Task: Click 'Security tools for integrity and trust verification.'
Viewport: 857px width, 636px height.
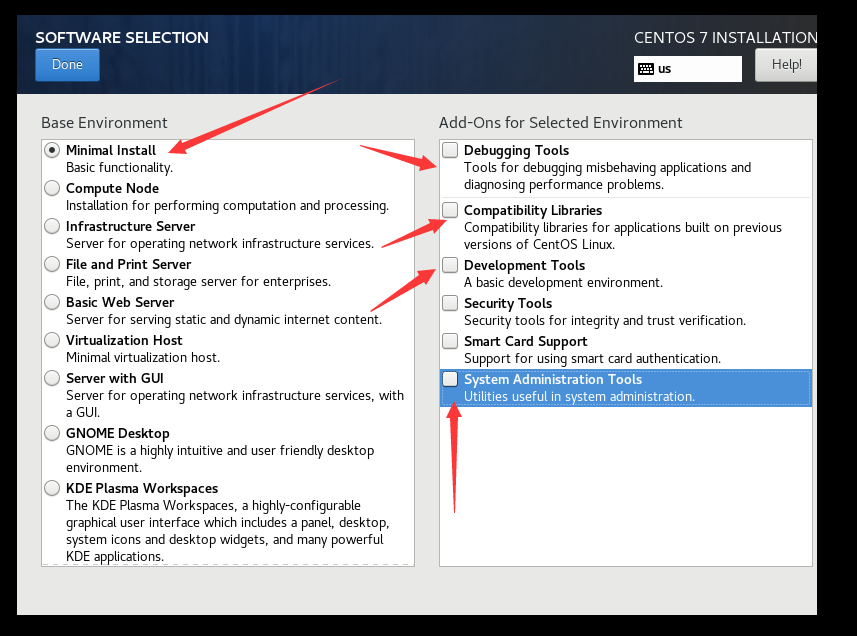Action: [605, 321]
